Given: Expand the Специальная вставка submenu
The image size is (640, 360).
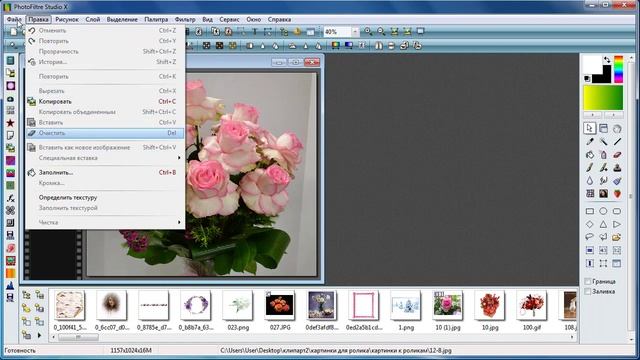Looking at the screenshot, I should pyautogui.click(x=104, y=158).
